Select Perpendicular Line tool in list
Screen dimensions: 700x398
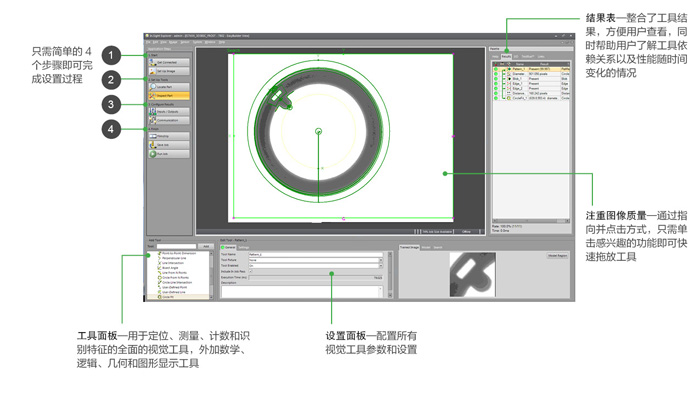coord(174,258)
